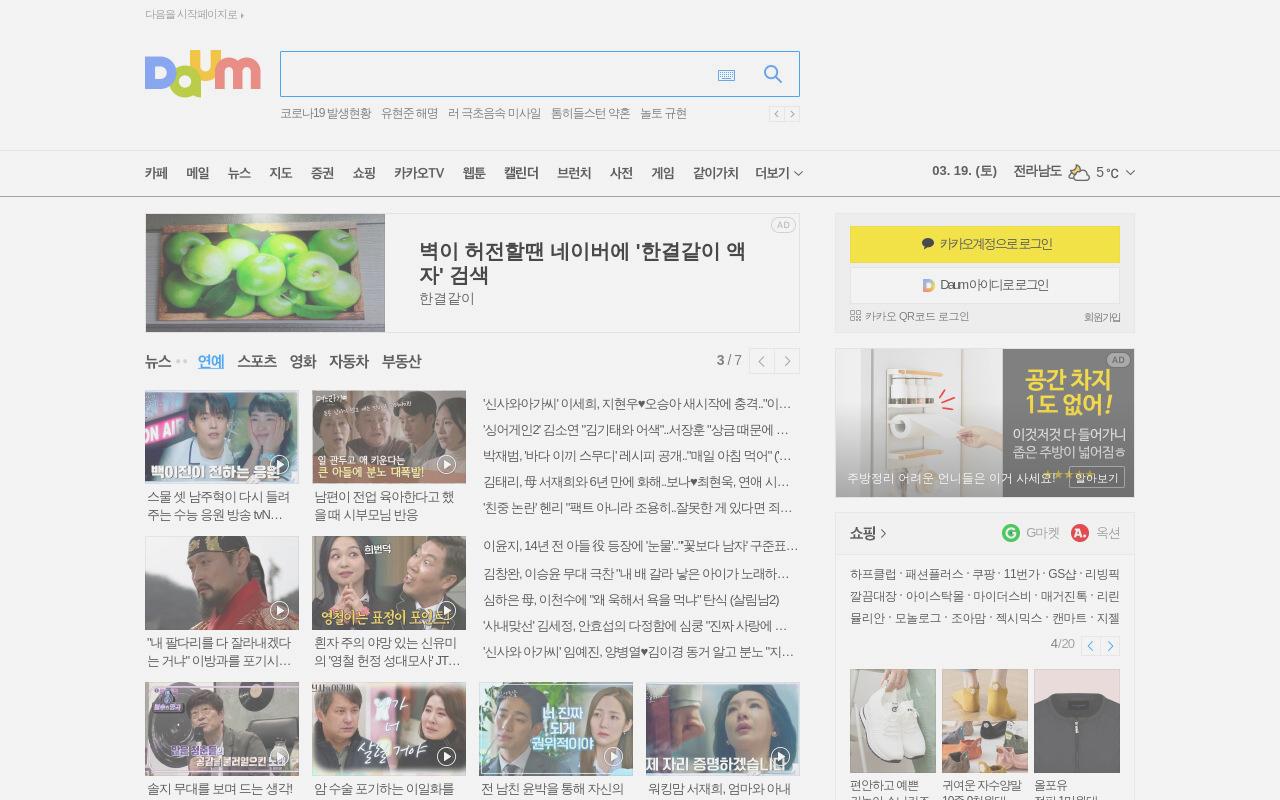
Task: Open yellow socks shopping thumbnail
Action: (985, 721)
